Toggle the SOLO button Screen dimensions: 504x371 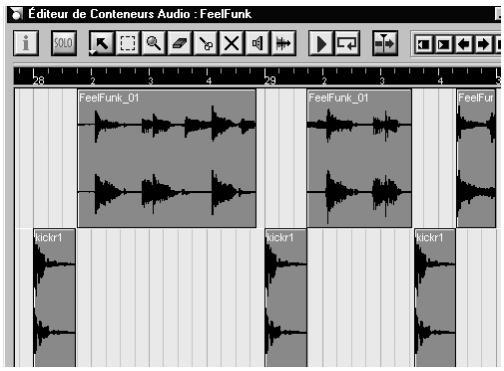point(64,43)
